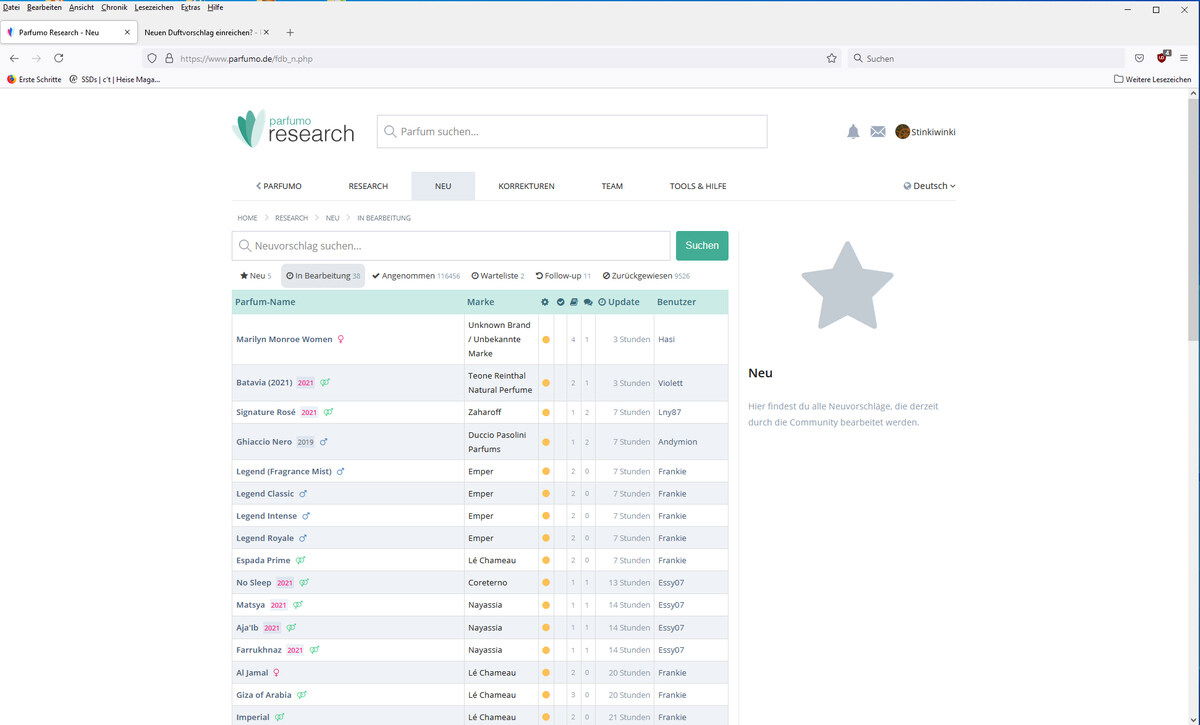Click the comments column header icon

click(588, 302)
